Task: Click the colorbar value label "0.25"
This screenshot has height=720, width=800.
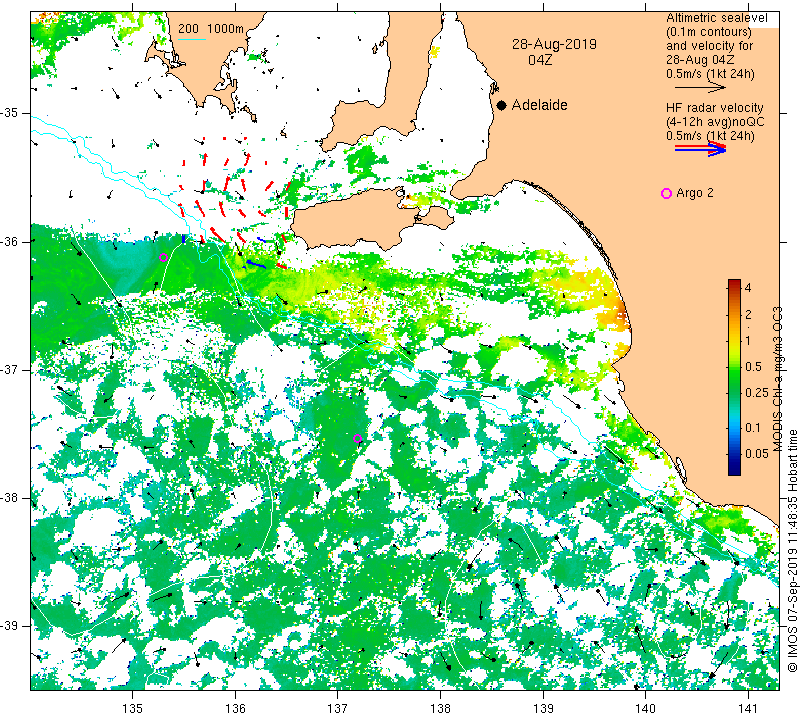Action: point(756,392)
